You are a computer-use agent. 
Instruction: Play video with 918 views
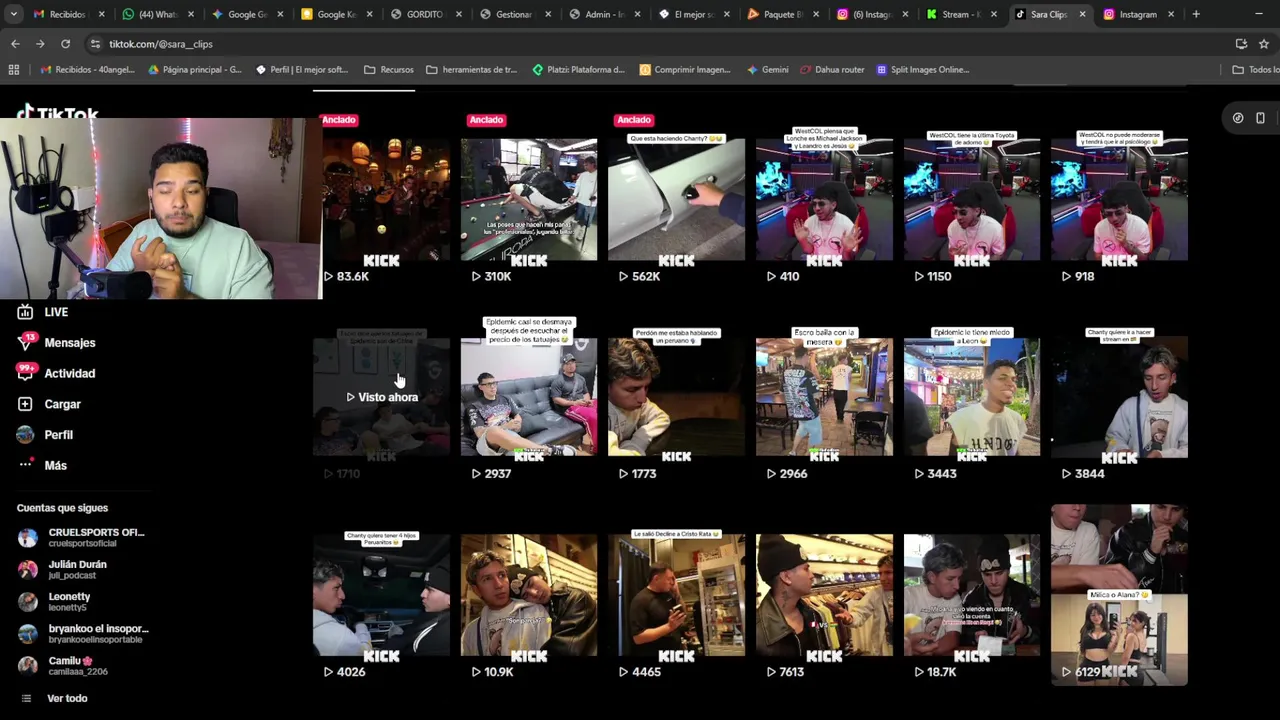click(1119, 199)
